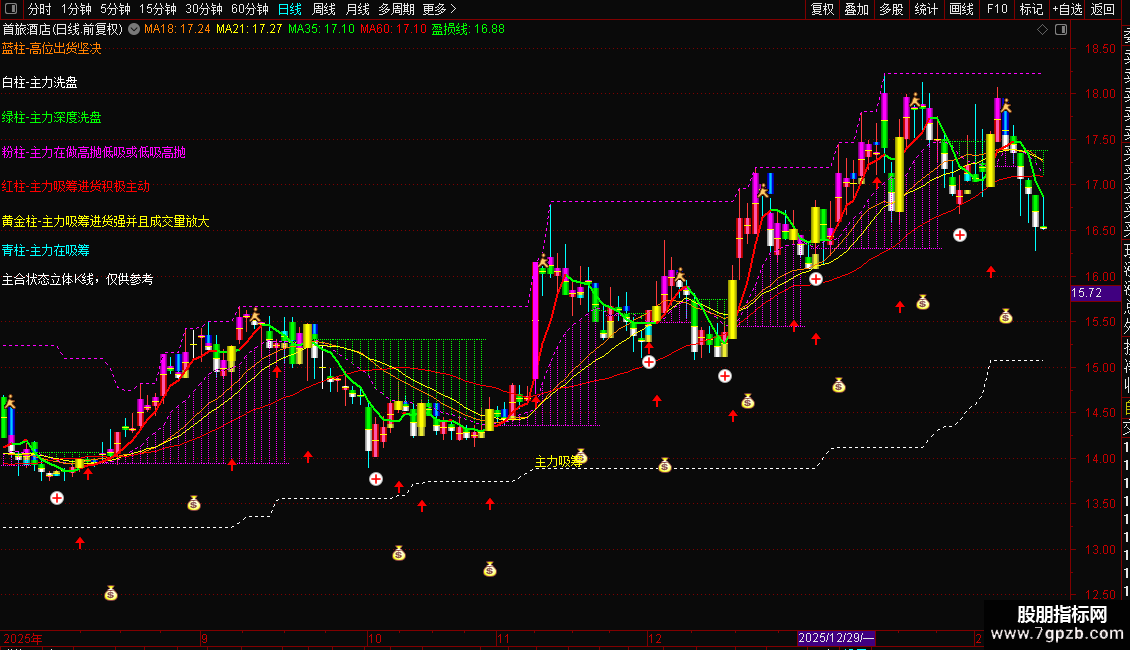The height and width of the screenshot is (650, 1130).
Task: Click the 12.50 price axis value
Action: pyautogui.click(x=1100, y=595)
